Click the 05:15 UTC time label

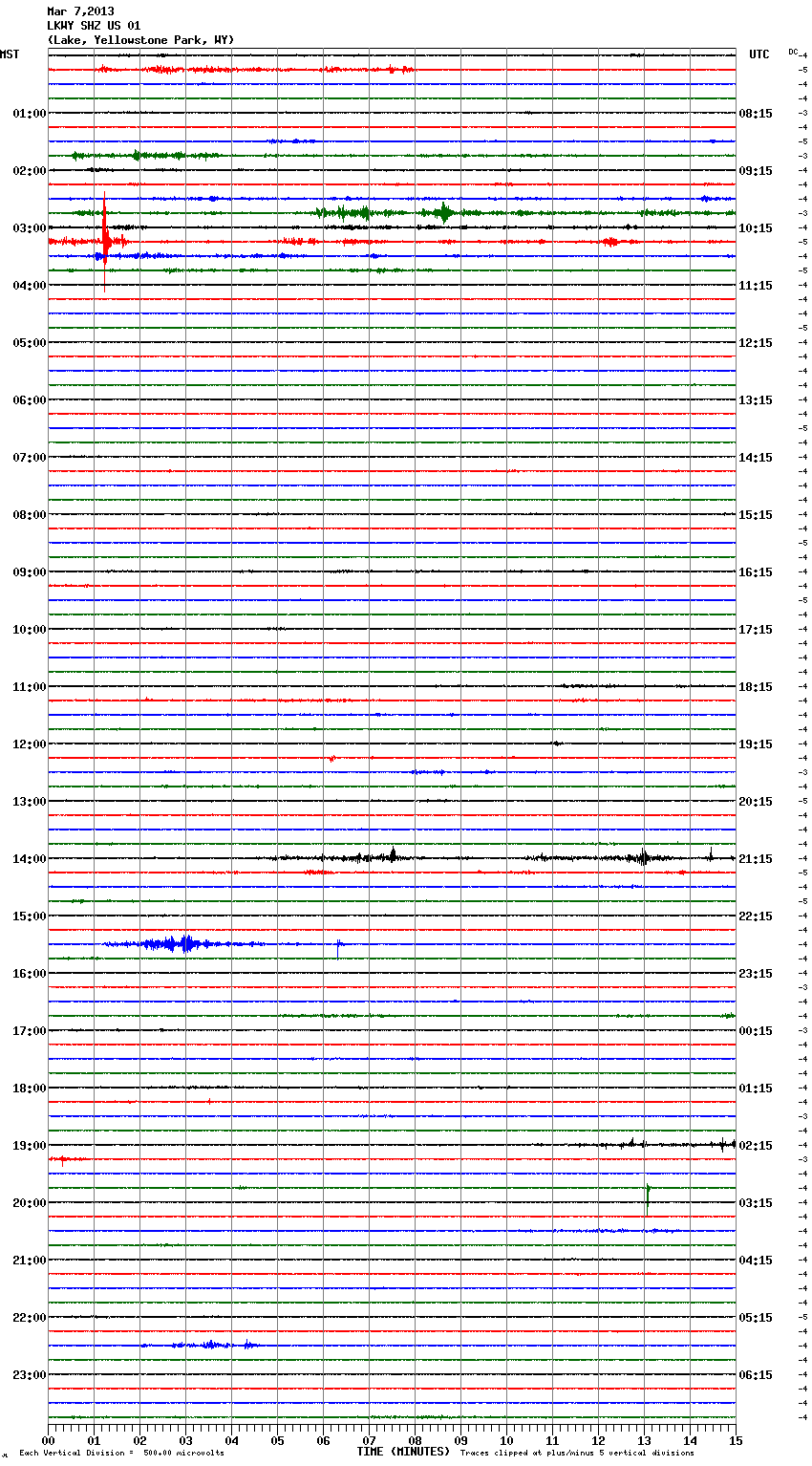click(x=756, y=1318)
